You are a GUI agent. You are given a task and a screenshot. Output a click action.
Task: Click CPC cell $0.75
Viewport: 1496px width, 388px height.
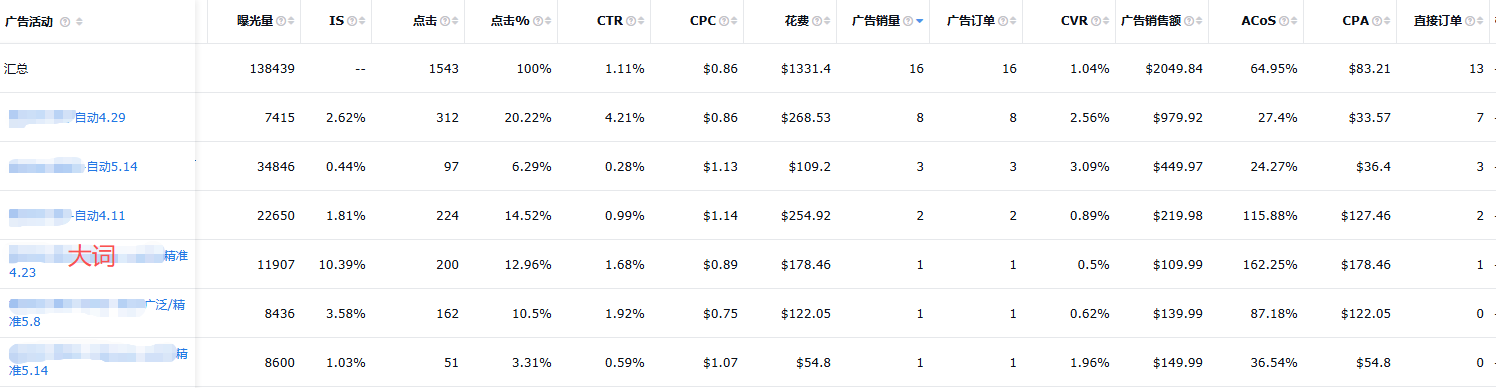[x=719, y=313]
